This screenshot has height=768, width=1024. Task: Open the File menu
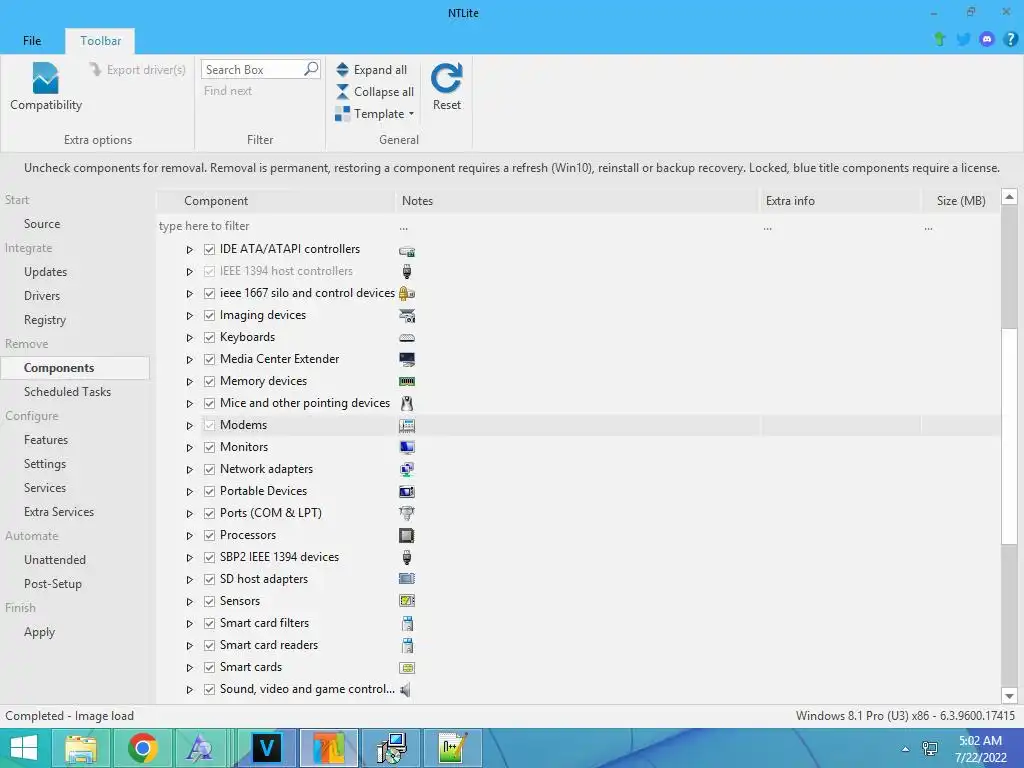coord(32,40)
